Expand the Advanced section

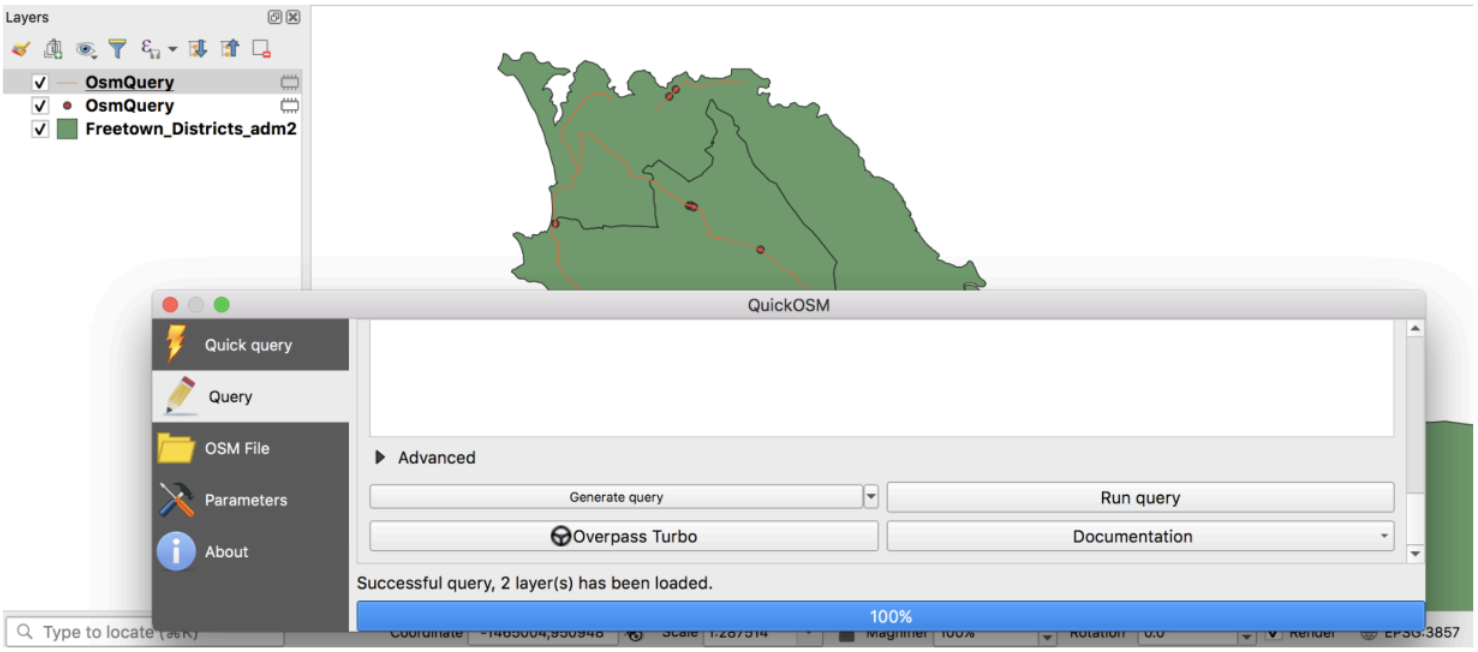point(380,458)
